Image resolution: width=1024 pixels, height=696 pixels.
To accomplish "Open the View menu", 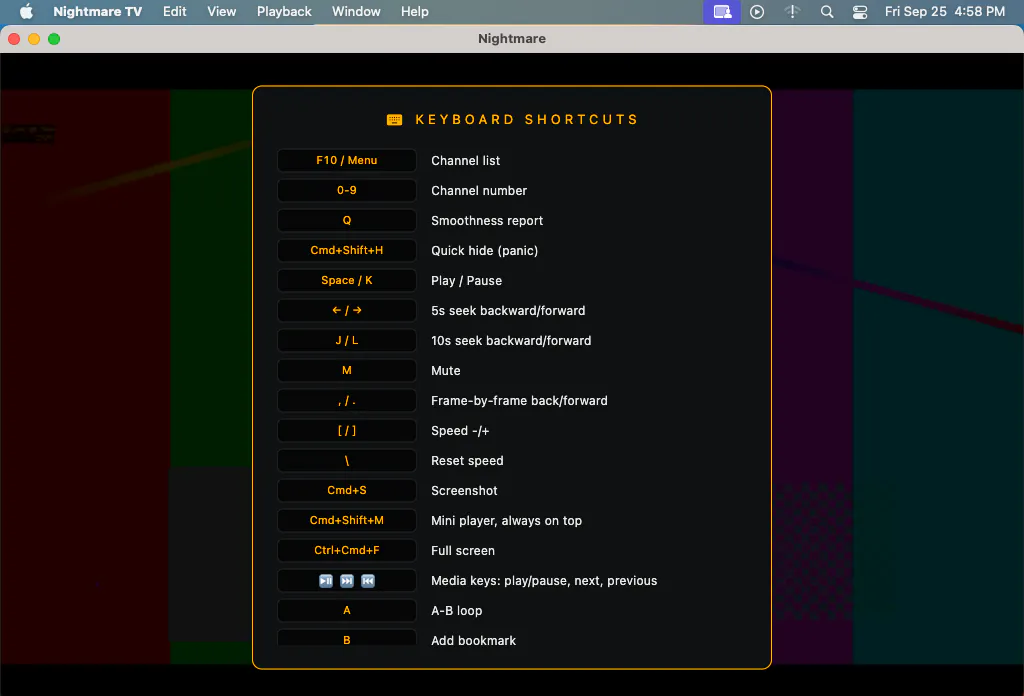I will 221,11.
